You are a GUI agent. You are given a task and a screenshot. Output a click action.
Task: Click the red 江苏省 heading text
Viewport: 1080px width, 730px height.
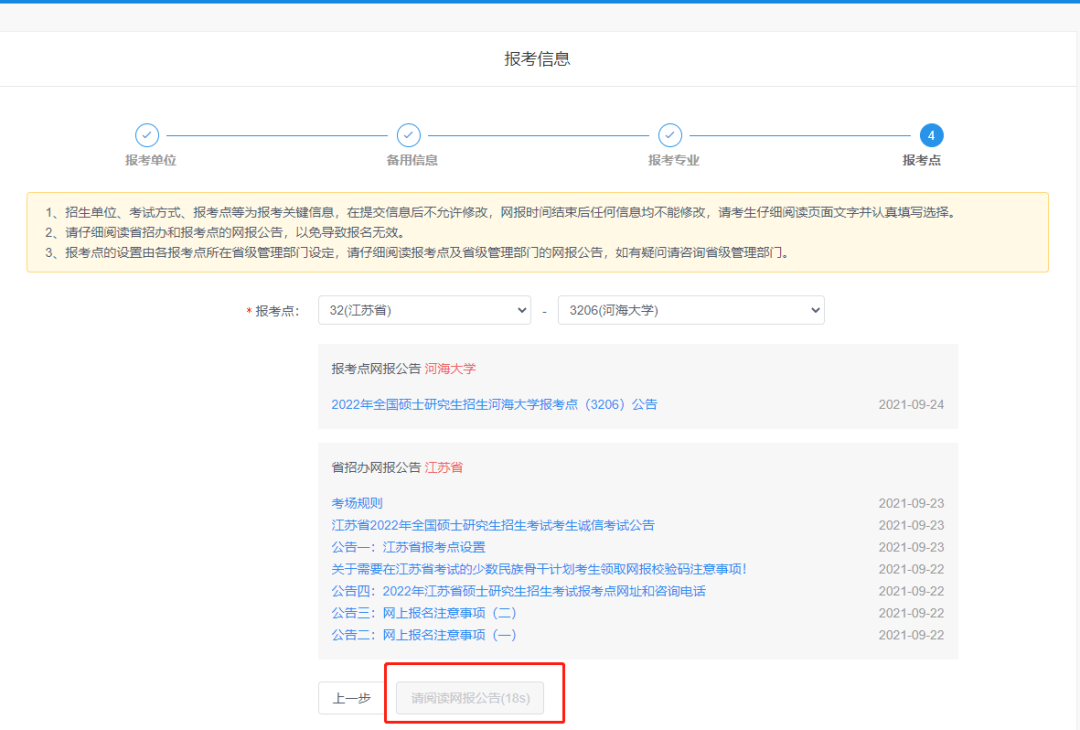[444, 468]
